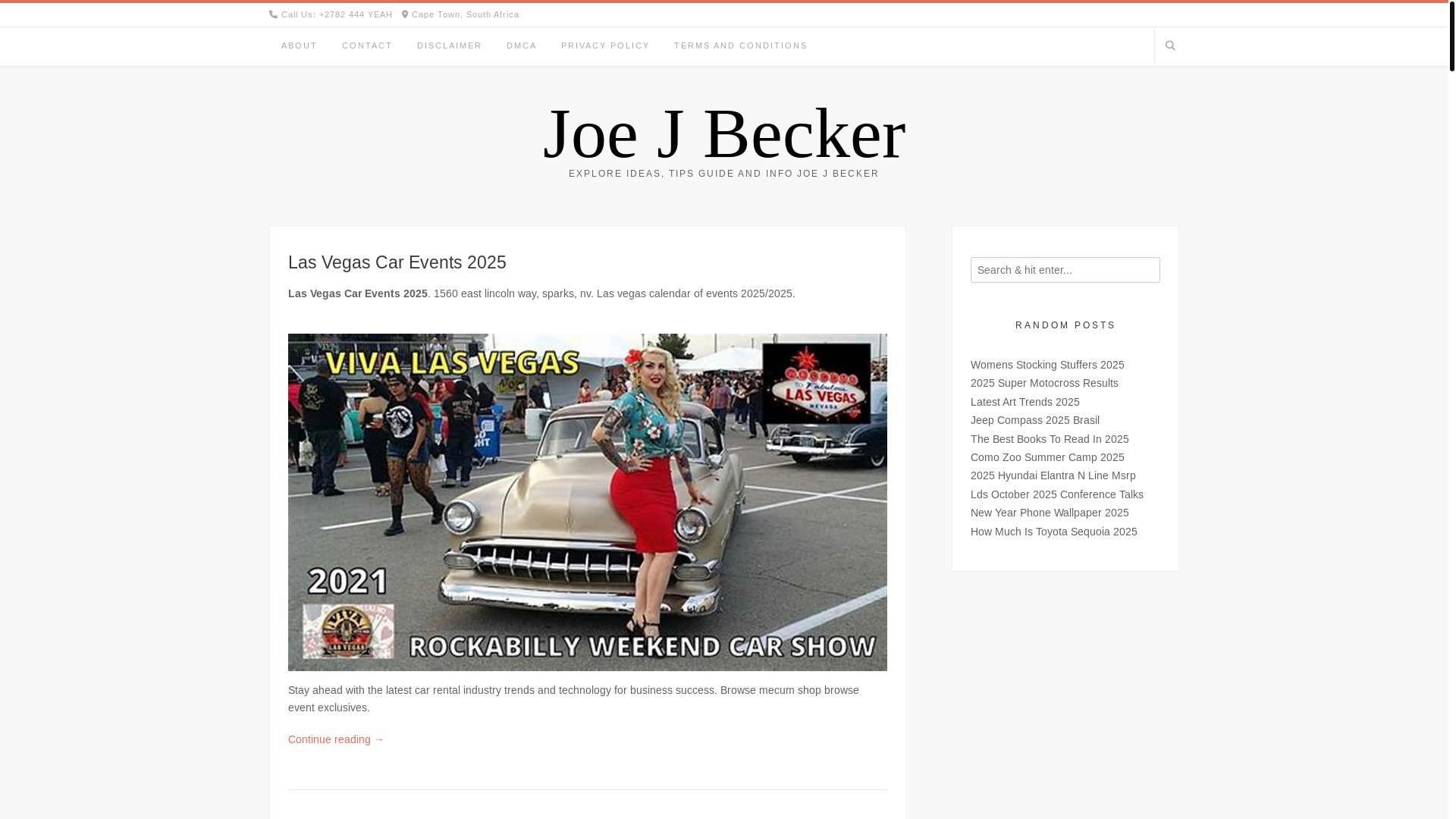
Task: Click the Explore Ideas tagline text
Action: (x=724, y=174)
